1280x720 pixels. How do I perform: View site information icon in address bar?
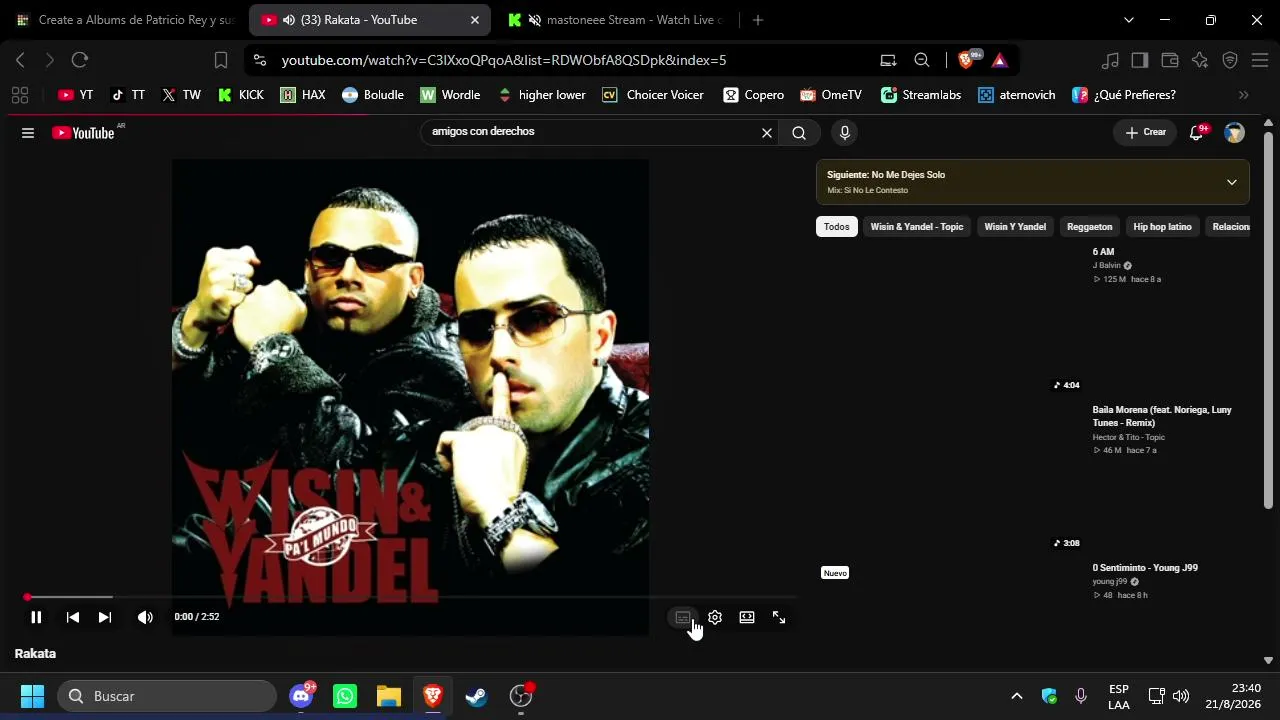pyautogui.click(x=260, y=60)
